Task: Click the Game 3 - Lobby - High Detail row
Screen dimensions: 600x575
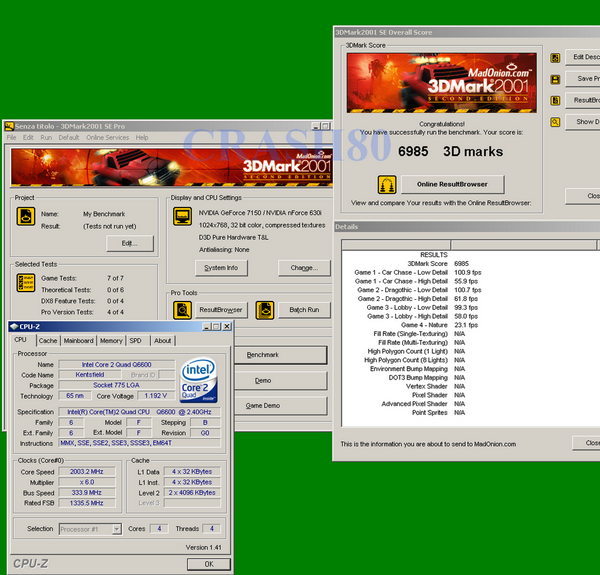Action: tap(422, 316)
